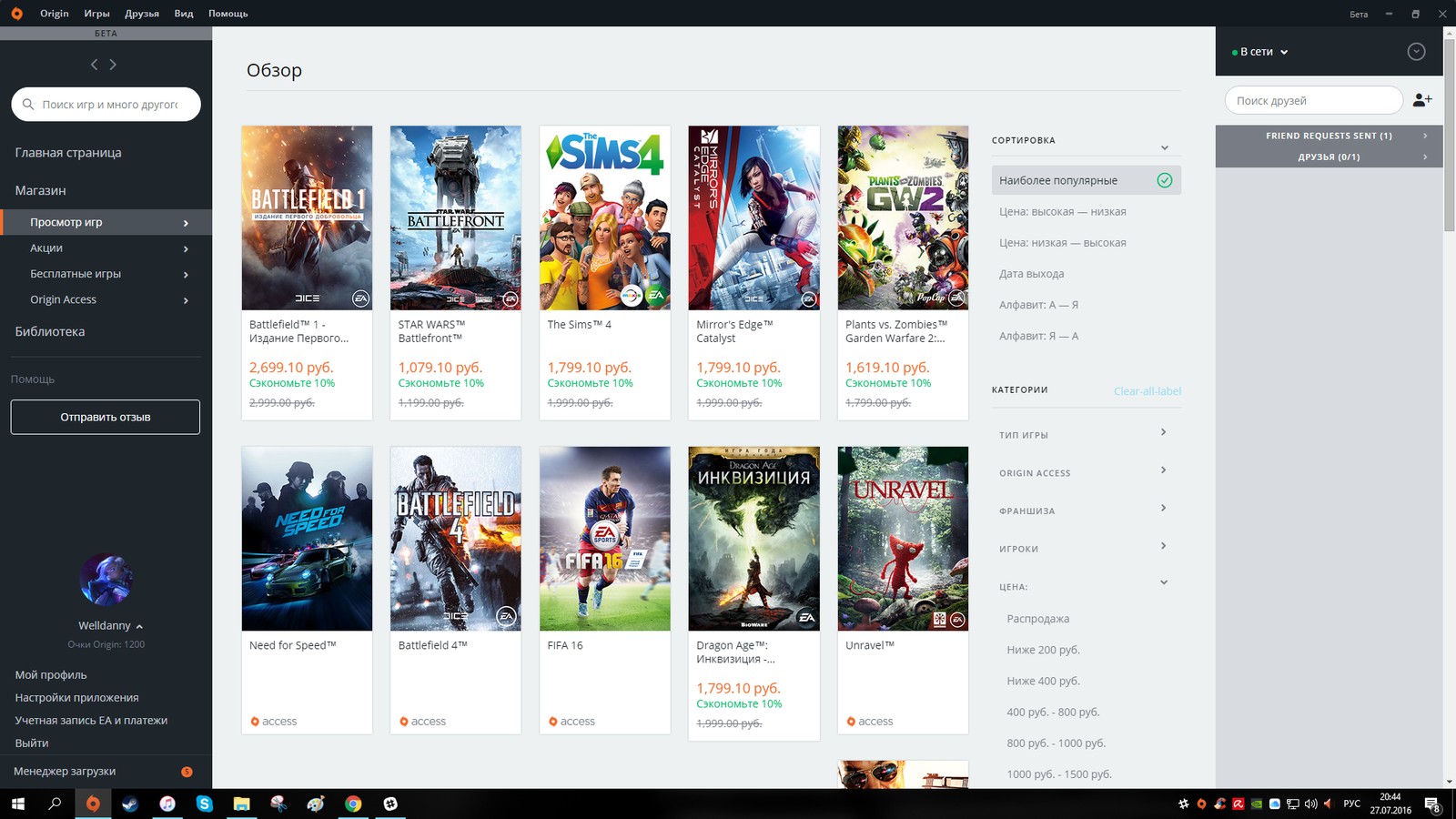Click the Welldanny profile avatar

click(106, 580)
